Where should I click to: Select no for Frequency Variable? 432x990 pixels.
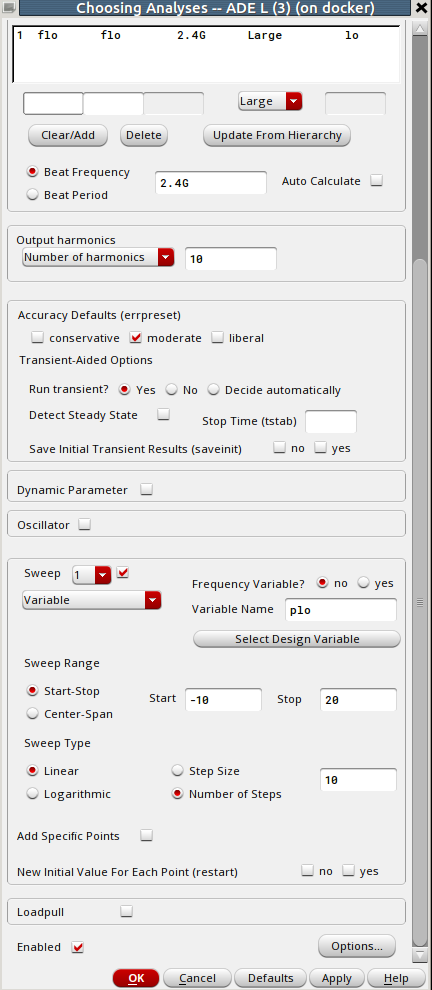(x=323, y=583)
